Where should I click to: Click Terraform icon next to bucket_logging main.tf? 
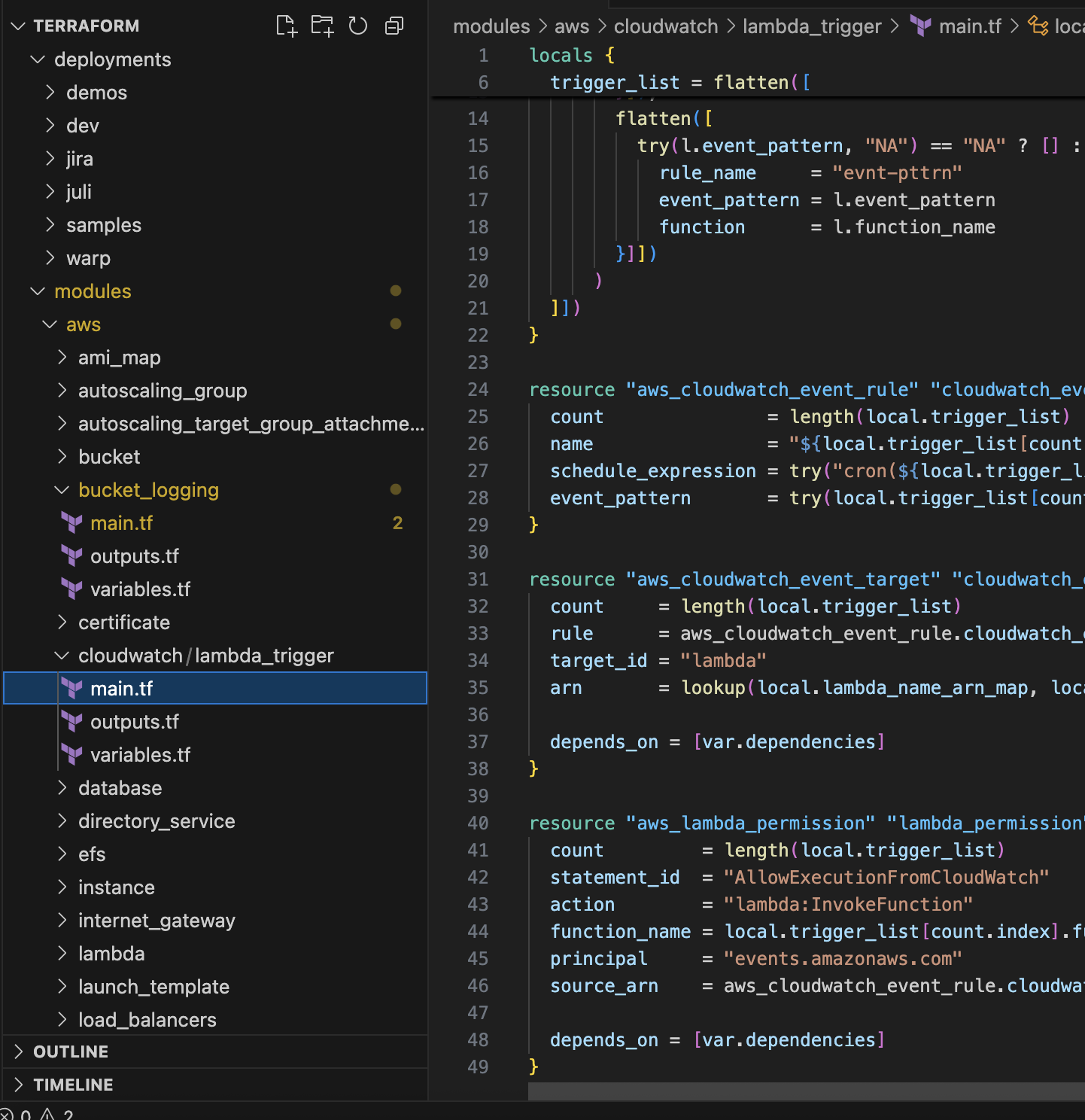pos(71,523)
